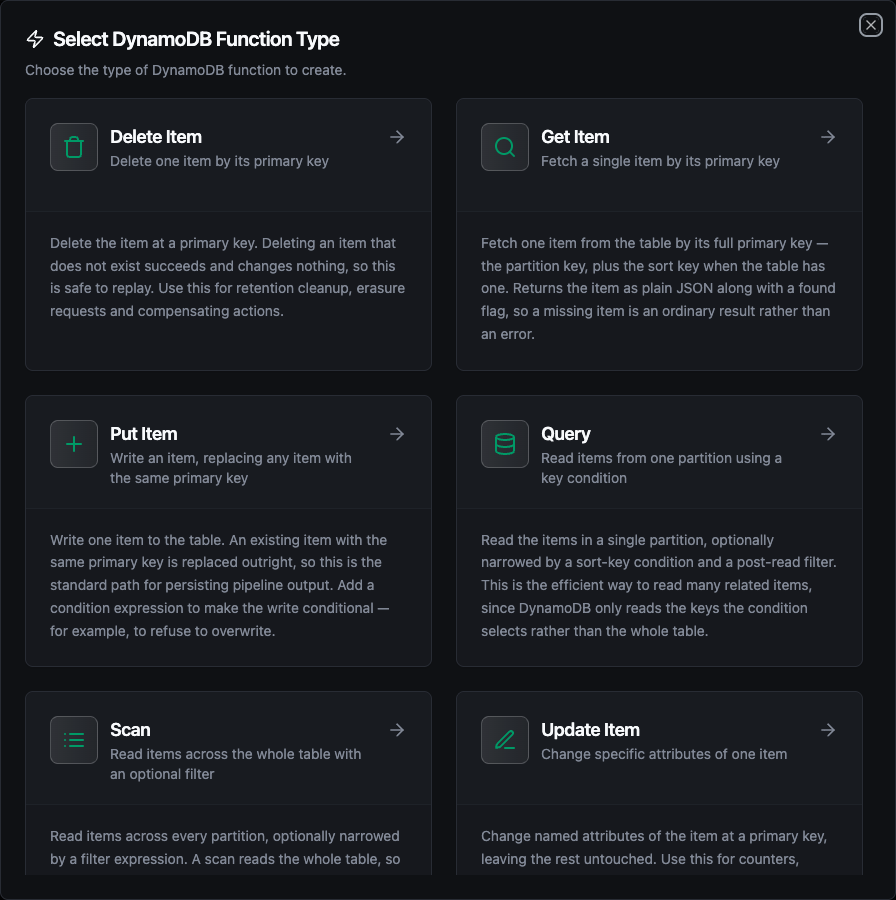The width and height of the screenshot is (896, 900).
Task: Select the Put Item card title
Action: tap(143, 434)
